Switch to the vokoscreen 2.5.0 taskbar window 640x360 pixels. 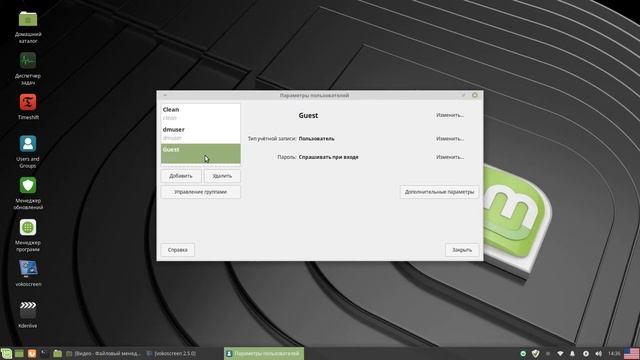click(171, 353)
